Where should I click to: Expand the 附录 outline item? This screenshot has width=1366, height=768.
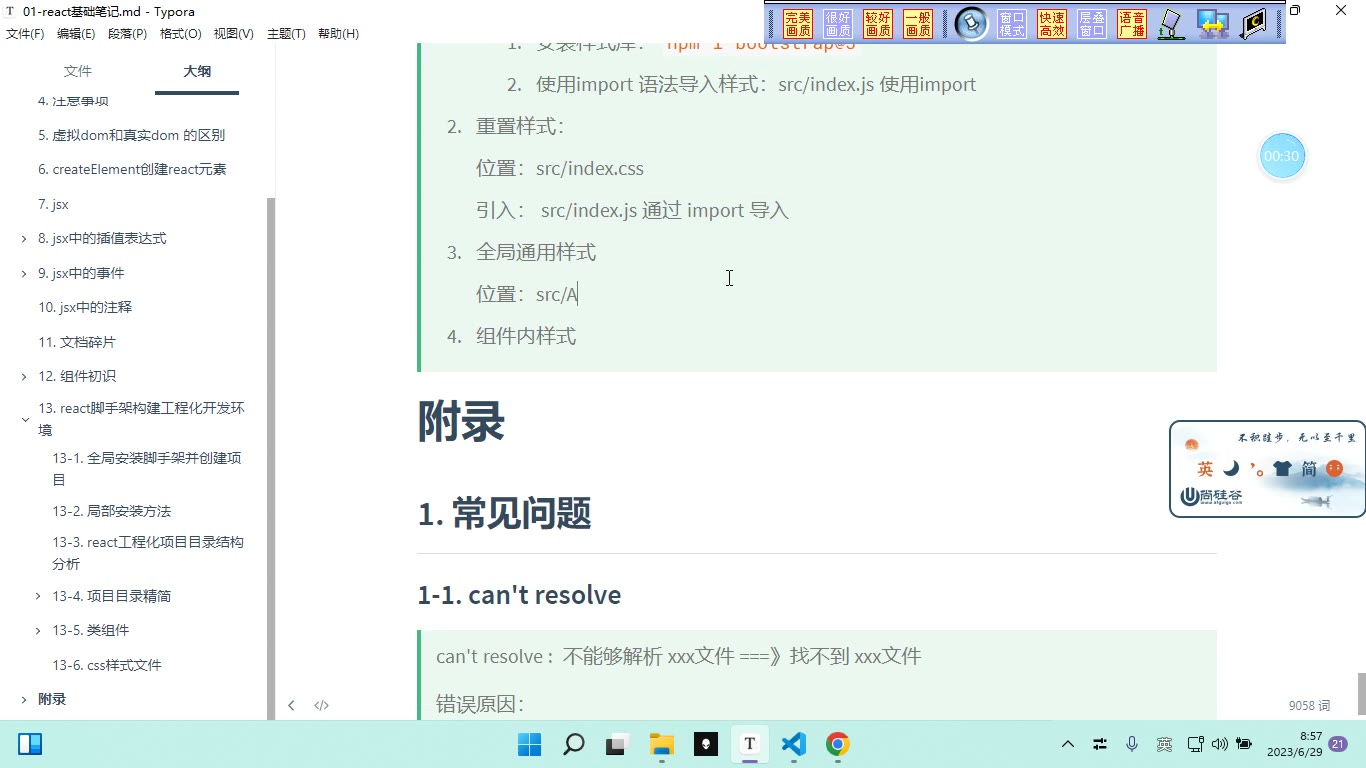(x=24, y=700)
